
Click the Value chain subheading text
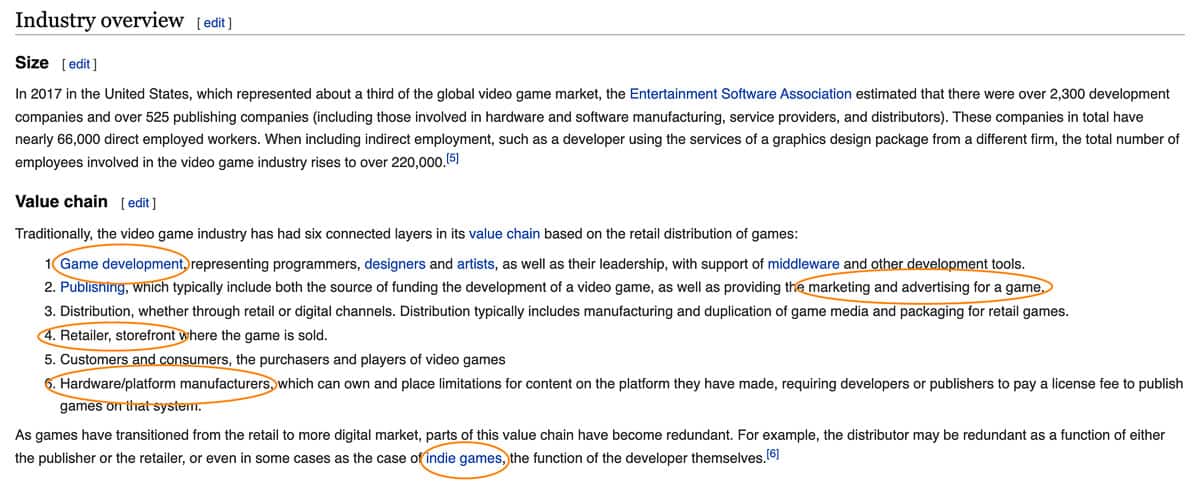click(x=62, y=202)
